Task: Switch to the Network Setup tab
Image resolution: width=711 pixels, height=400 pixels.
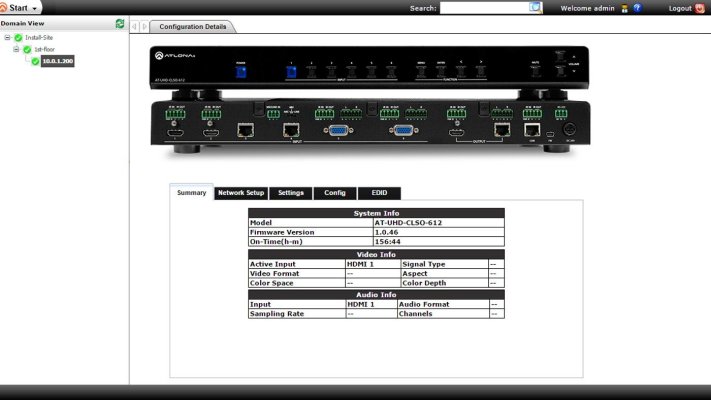Action: (x=241, y=193)
